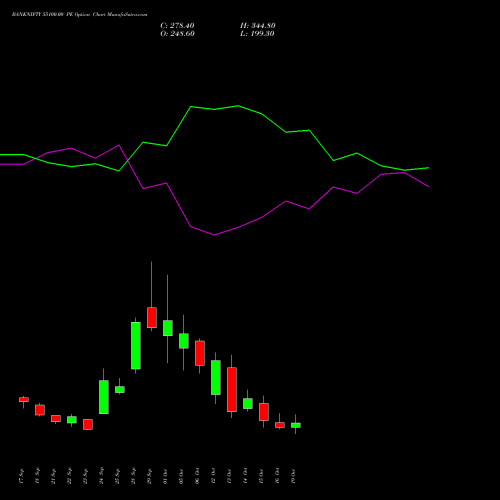This screenshot has width=500, height=500.
Task: Click the 25 Sep date label
Action: tap(118, 476)
